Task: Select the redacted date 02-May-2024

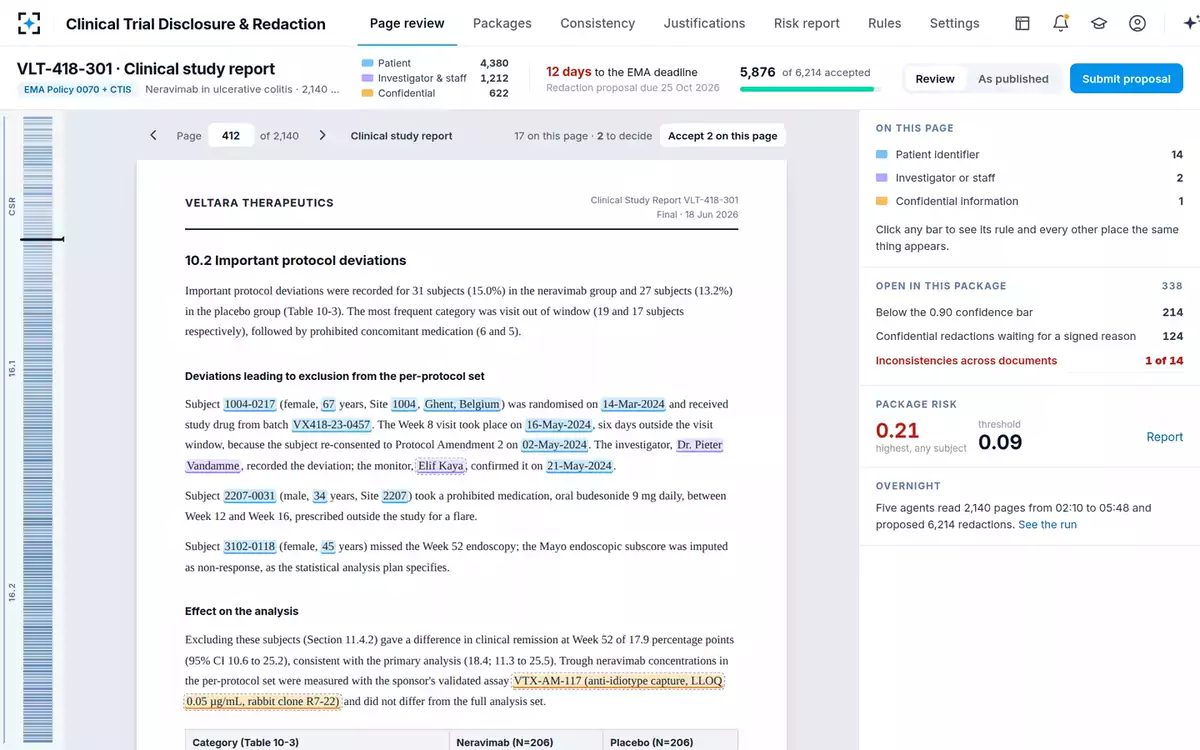Action: [x=555, y=445]
